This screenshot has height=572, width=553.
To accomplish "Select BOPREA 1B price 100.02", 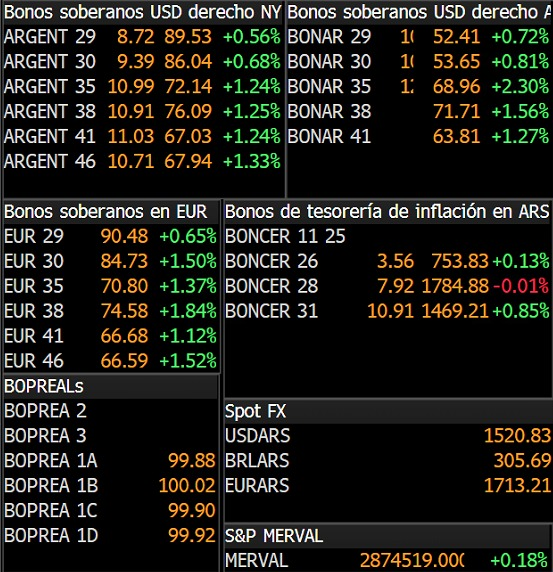I will point(187,486).
